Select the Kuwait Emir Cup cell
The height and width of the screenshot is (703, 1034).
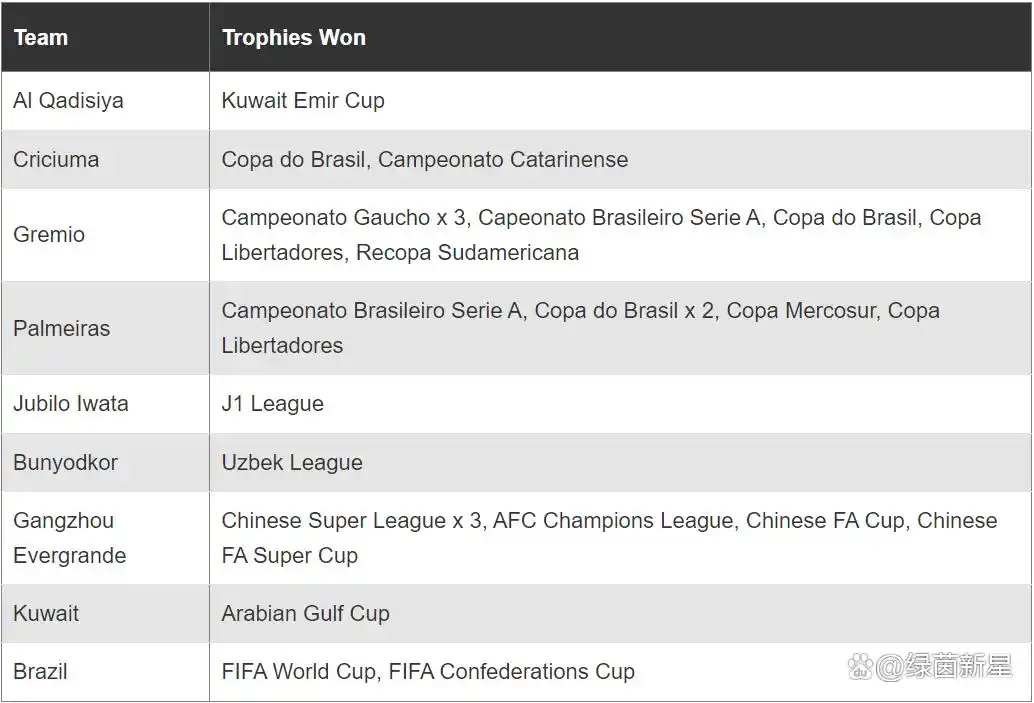(621, 101)
